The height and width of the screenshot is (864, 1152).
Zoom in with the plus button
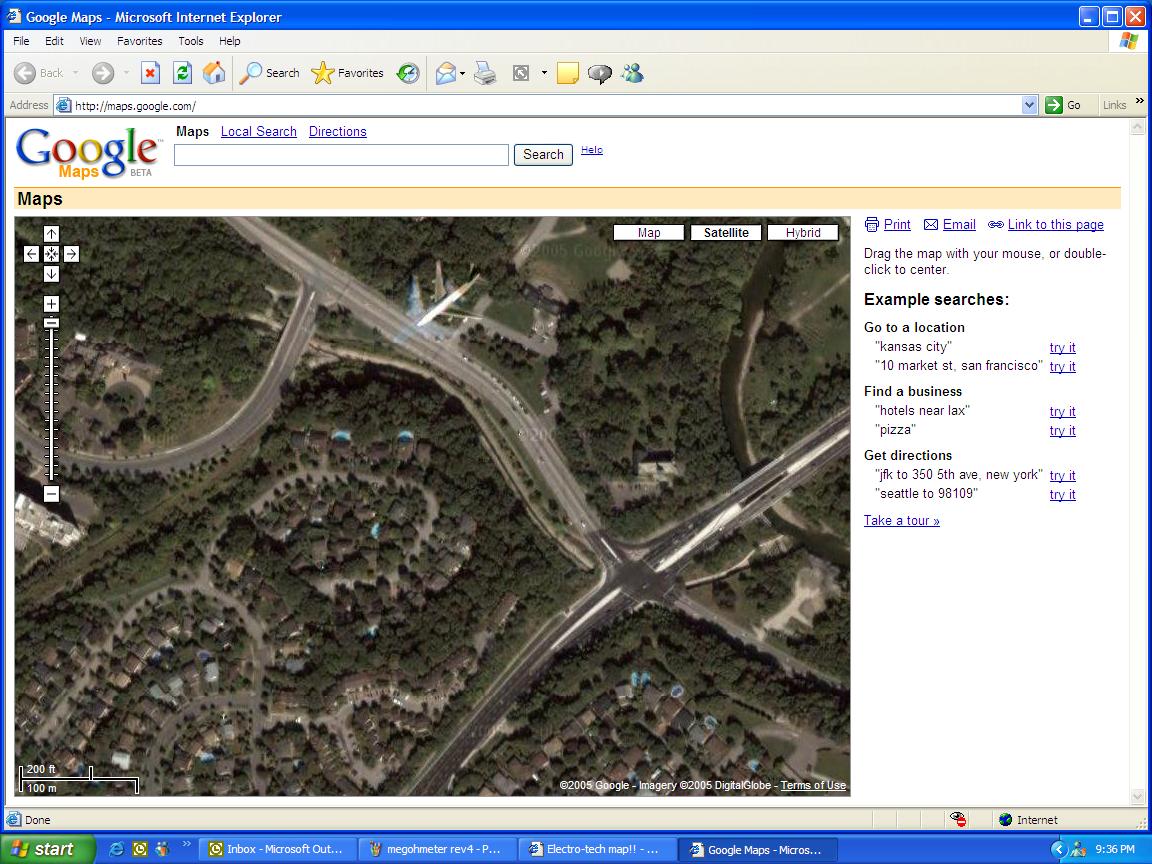[x=51, y=303]
